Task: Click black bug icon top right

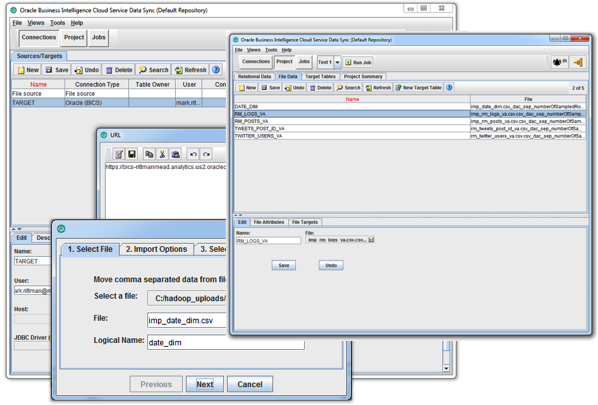Action: coord(559,62)
